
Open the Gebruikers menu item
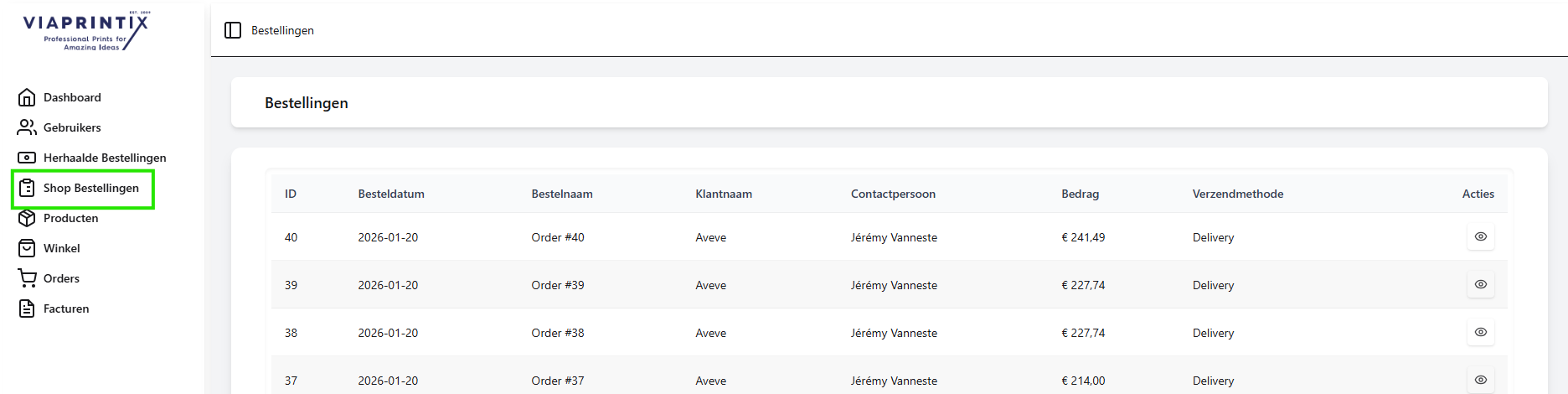click(x=72, y=127)
